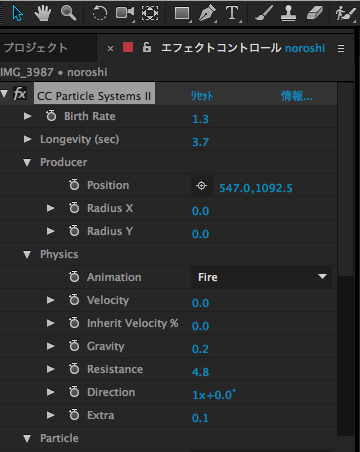Click the red label color swatch
Screen dimensions: 360x452
point(128,47)
